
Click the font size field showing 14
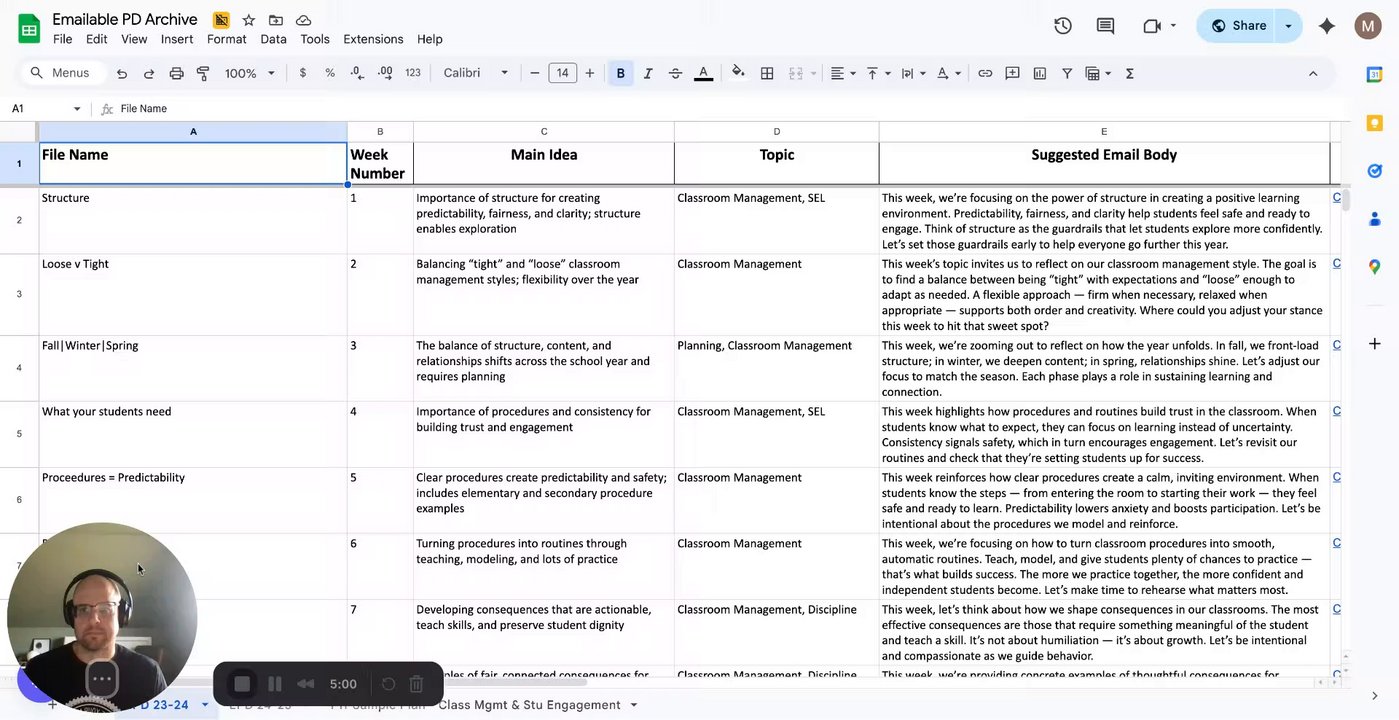(x=562, y=73)
